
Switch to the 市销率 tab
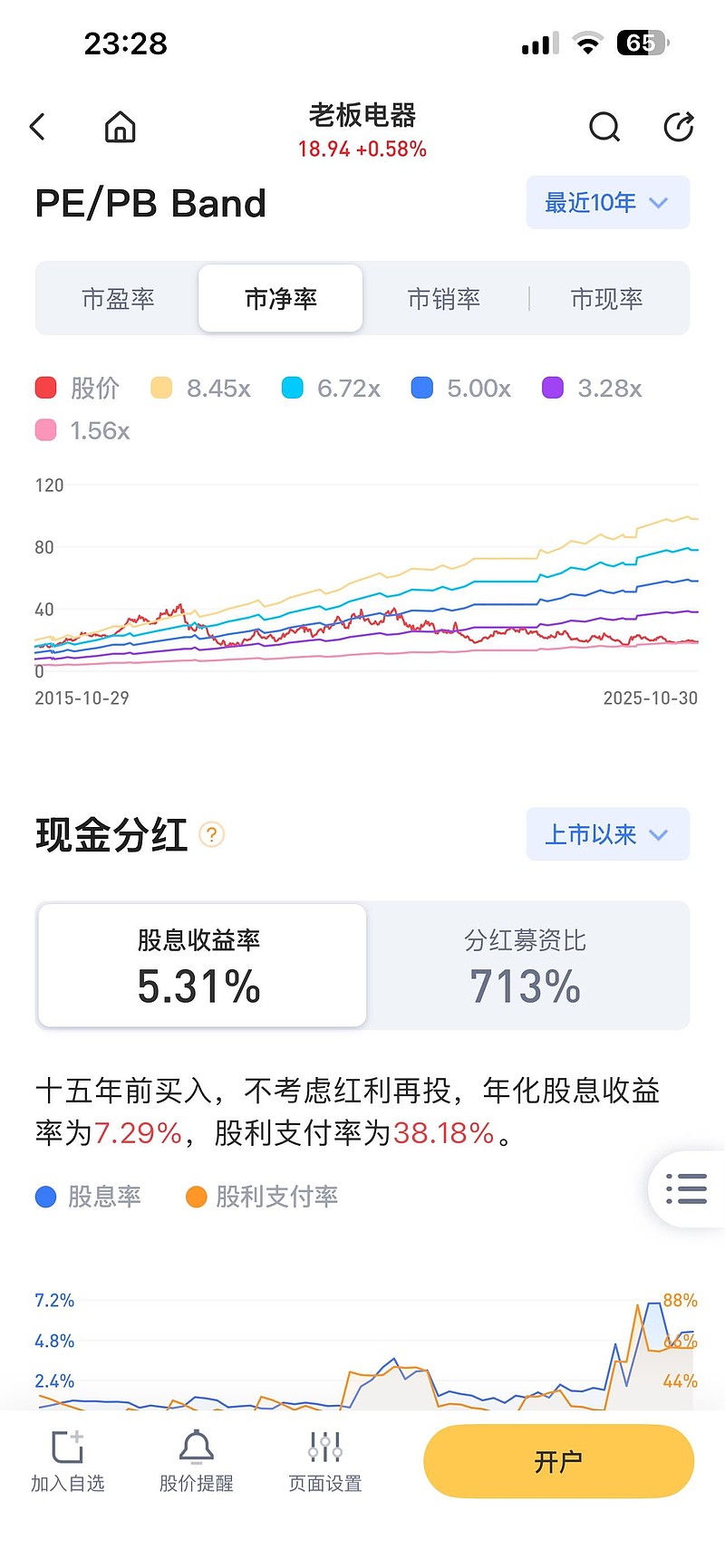(444, 299)
